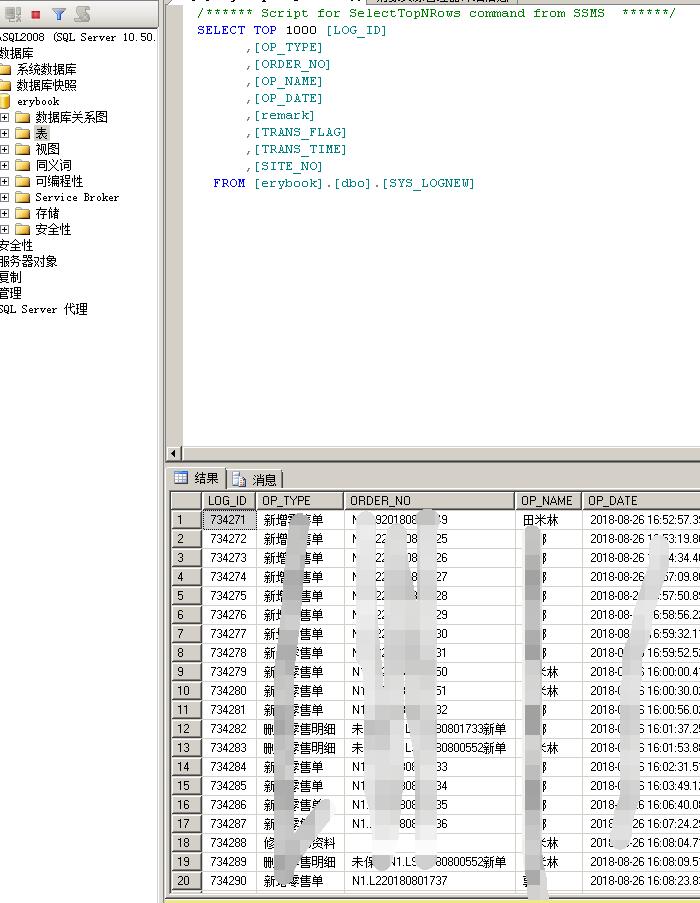This screenshot has width=700, height=903.
Task: Select the 视图 tree item label
Action: coord(47,149)
